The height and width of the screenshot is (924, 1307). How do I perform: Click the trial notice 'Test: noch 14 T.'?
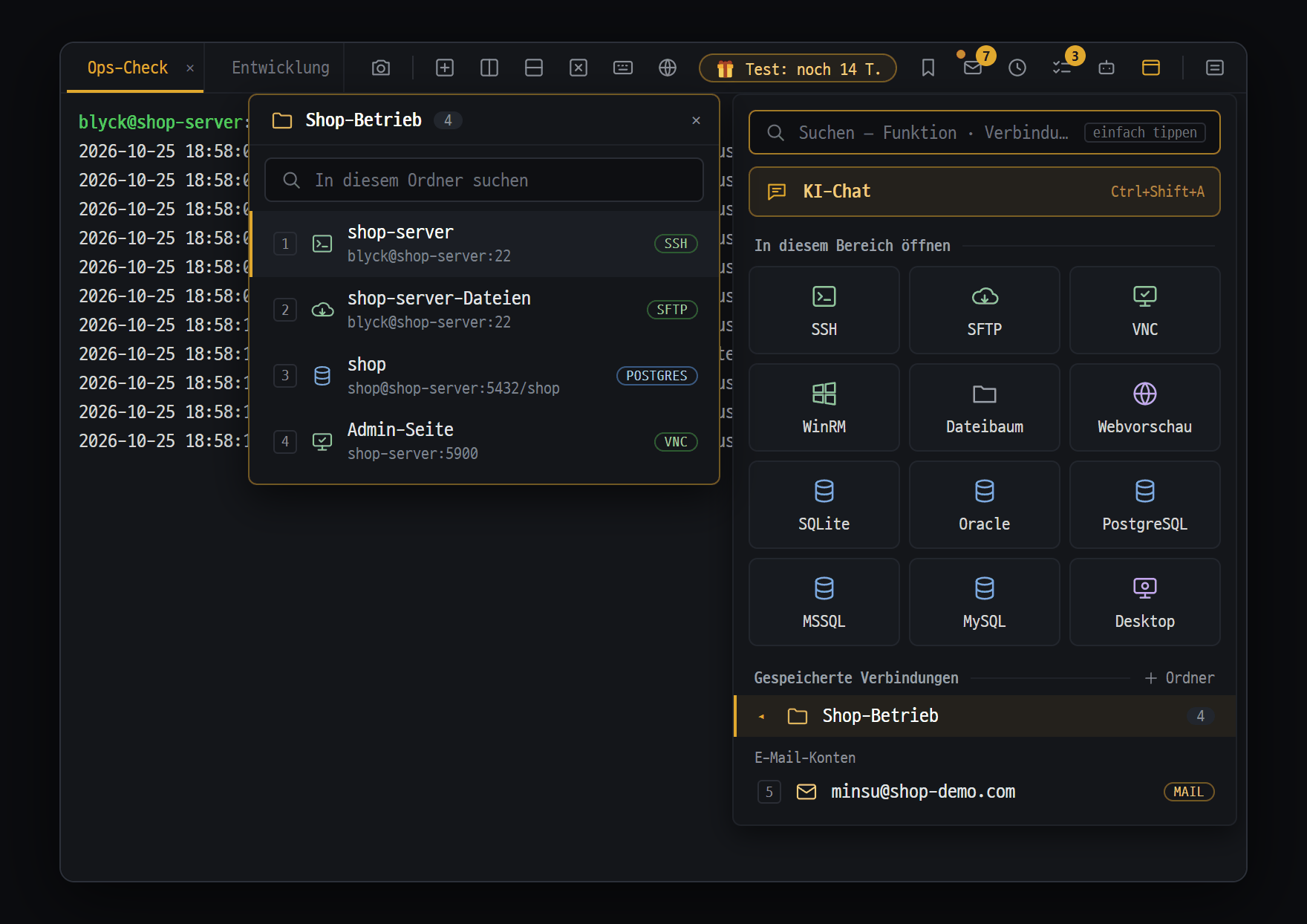(x=798, y=68)
